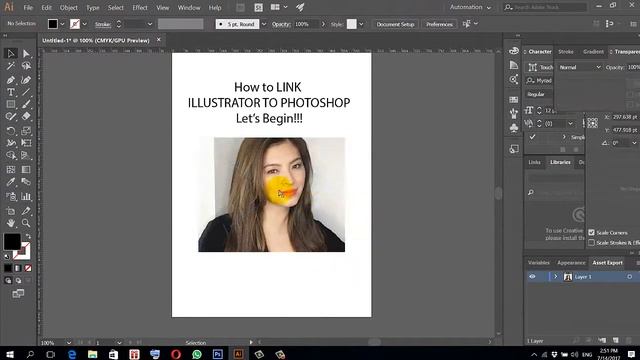Pick the Magic Wand tool
Image resolution: width=640 pixels, height=360 pixels.
tap(11, 66)
